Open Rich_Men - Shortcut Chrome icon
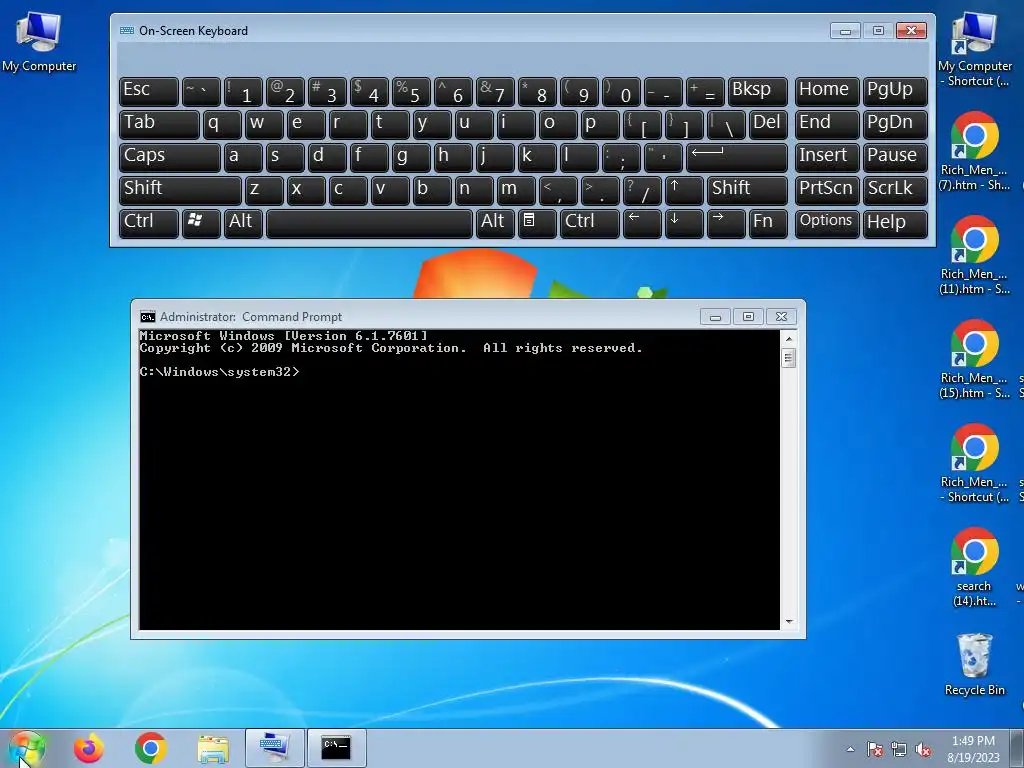 (974, 463)
